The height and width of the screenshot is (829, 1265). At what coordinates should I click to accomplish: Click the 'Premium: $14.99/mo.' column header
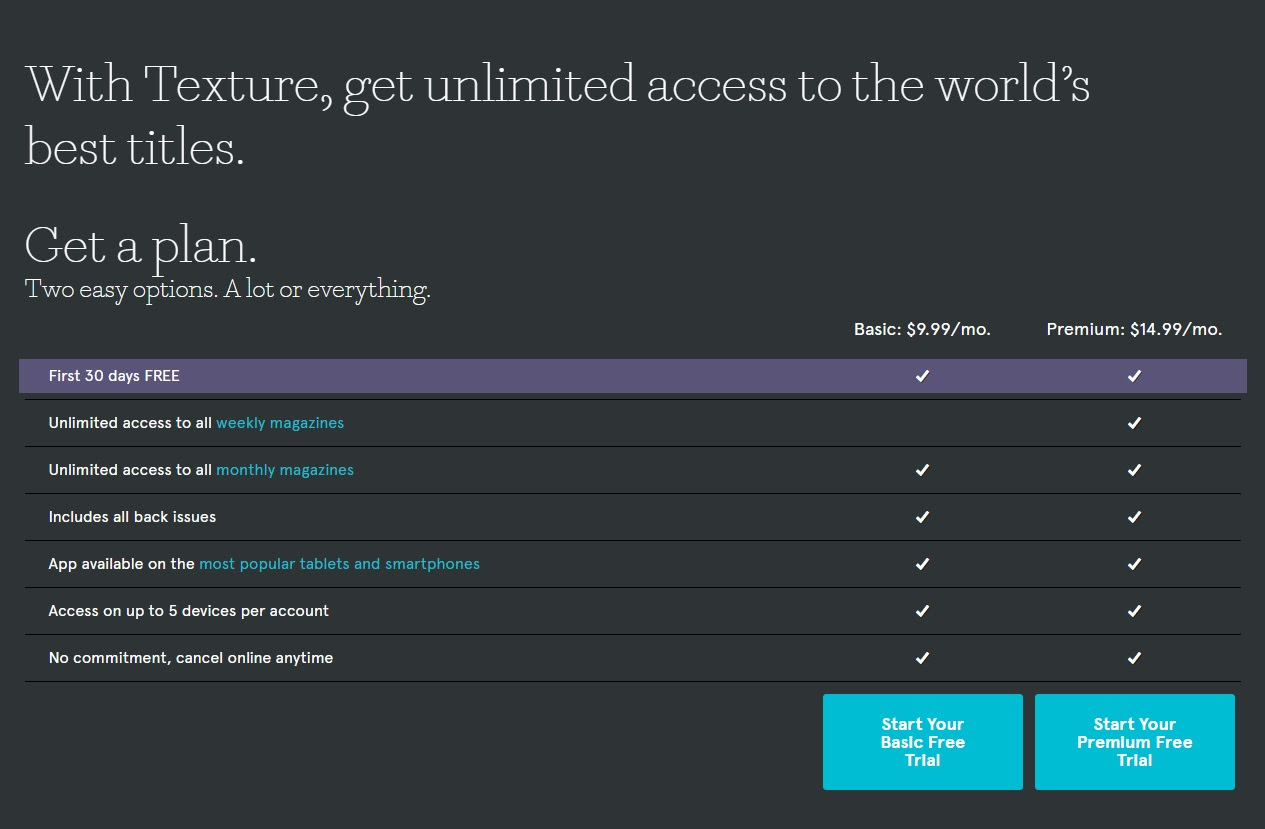click(x=1134, y=329)
